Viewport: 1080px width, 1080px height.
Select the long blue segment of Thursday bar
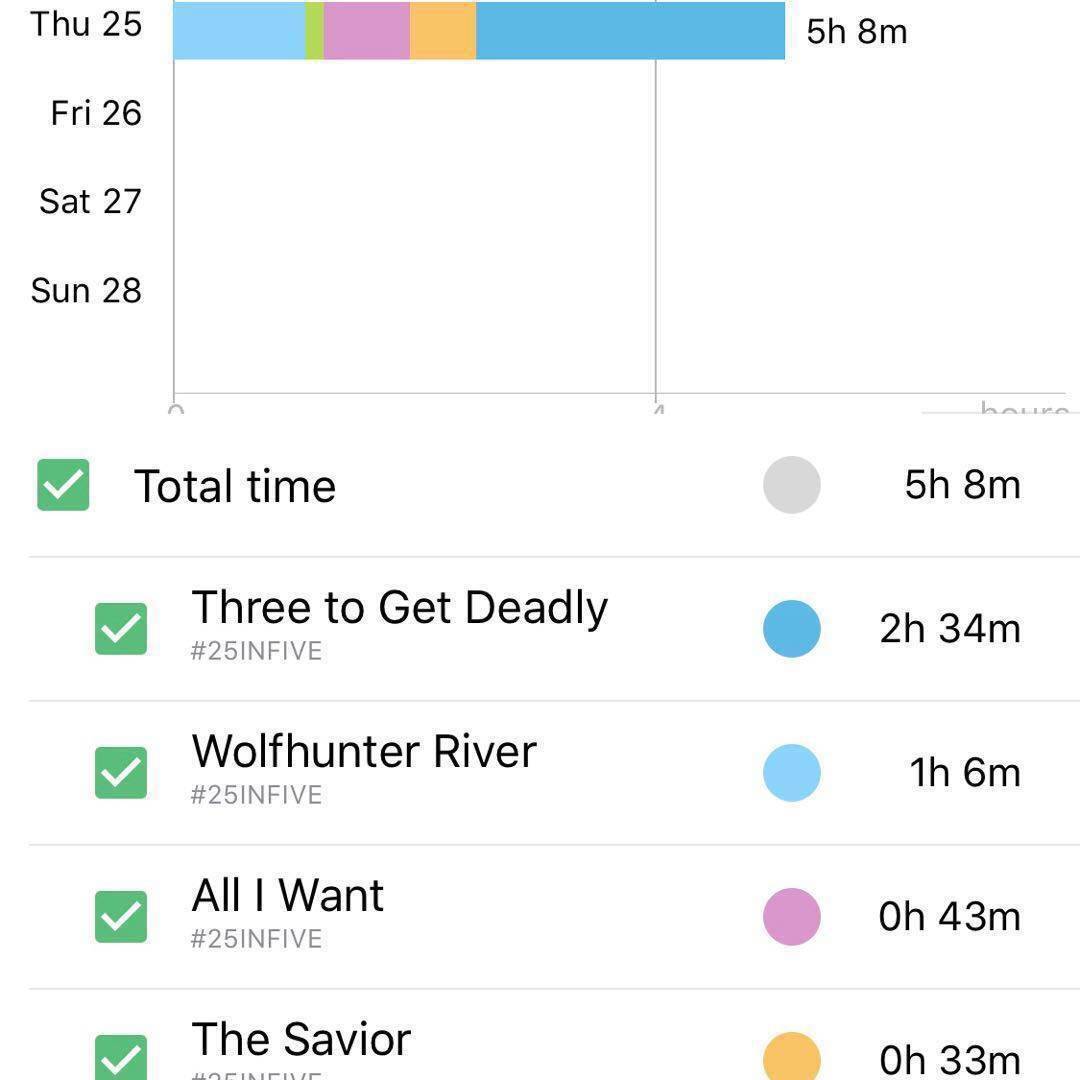[630, 30]
